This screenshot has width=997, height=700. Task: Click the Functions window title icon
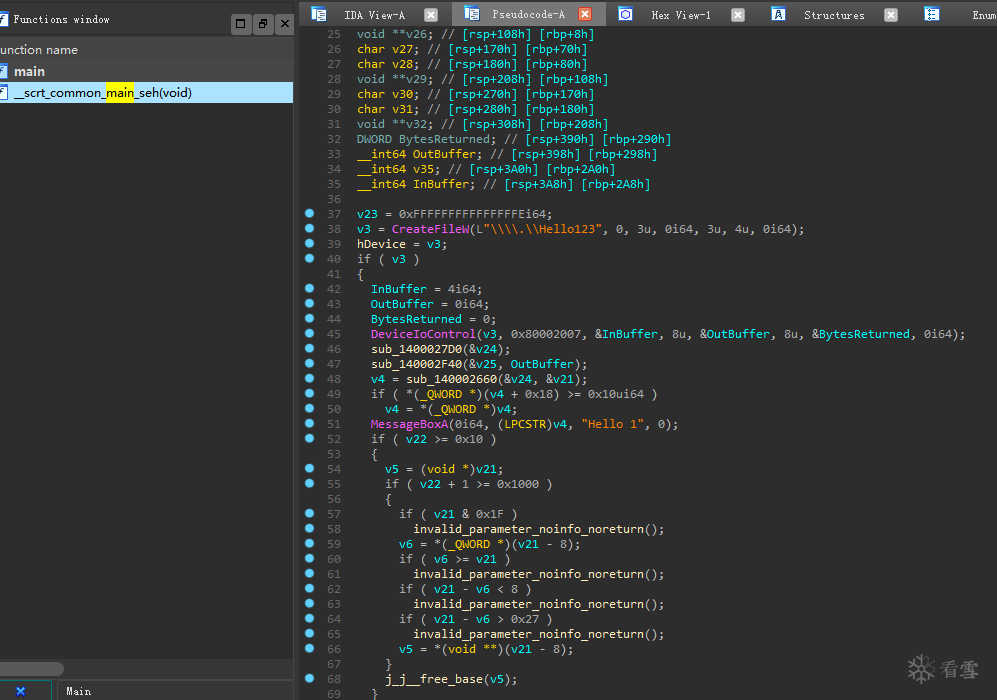tap(4, 19)
